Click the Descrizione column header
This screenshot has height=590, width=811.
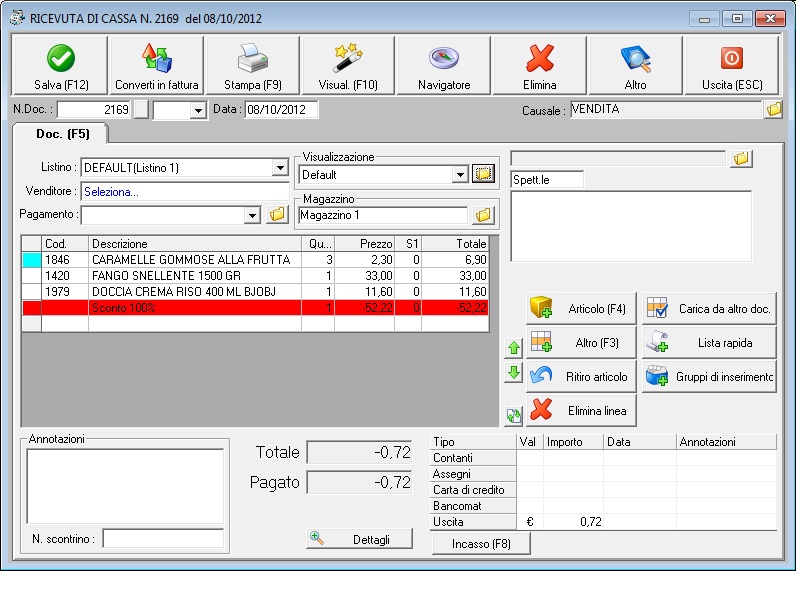(x=194, y=244)
